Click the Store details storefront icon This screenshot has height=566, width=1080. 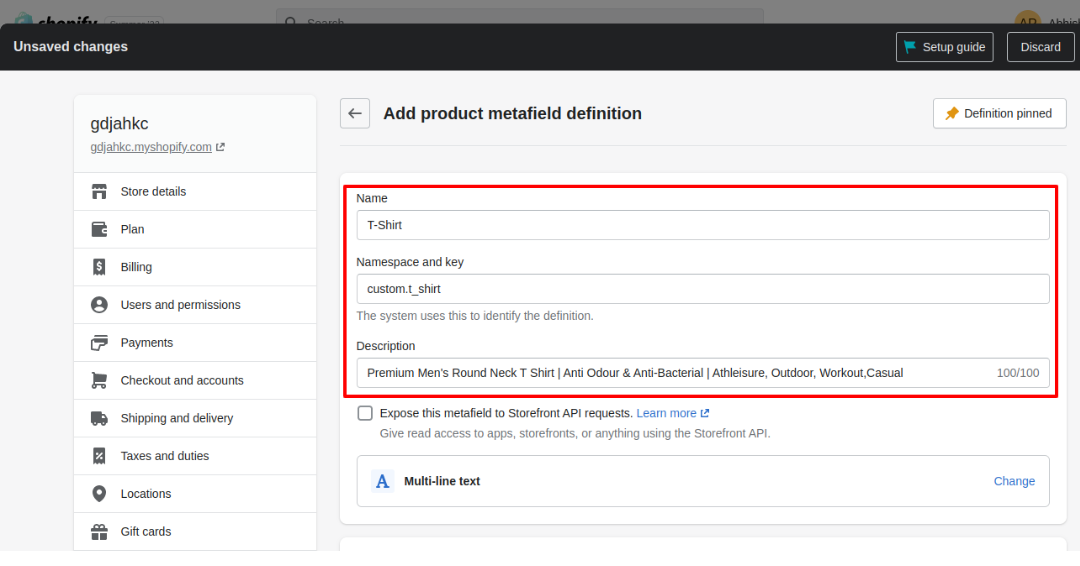[99, 191]
